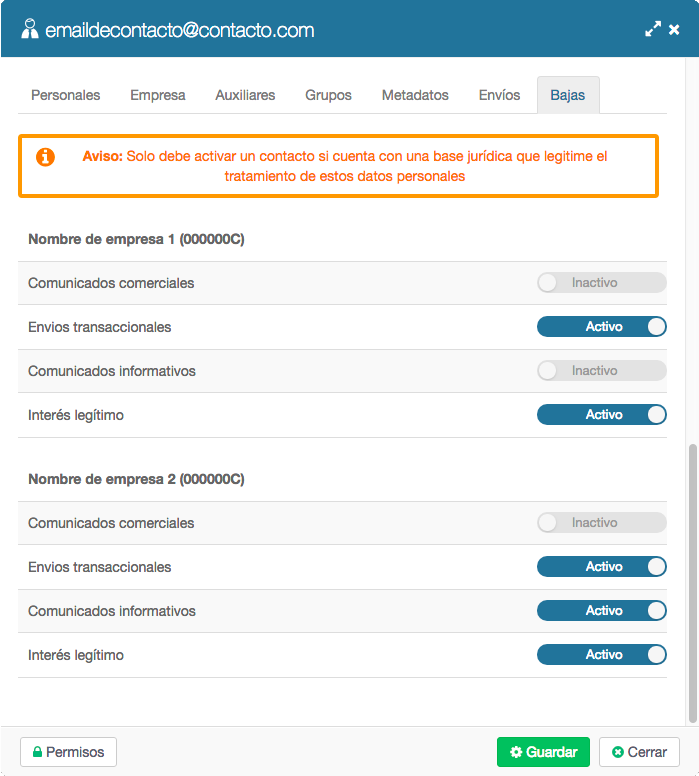699x776 pixels.
Task: Click the green lock icon on Permisos
Action: pos(37,752)
